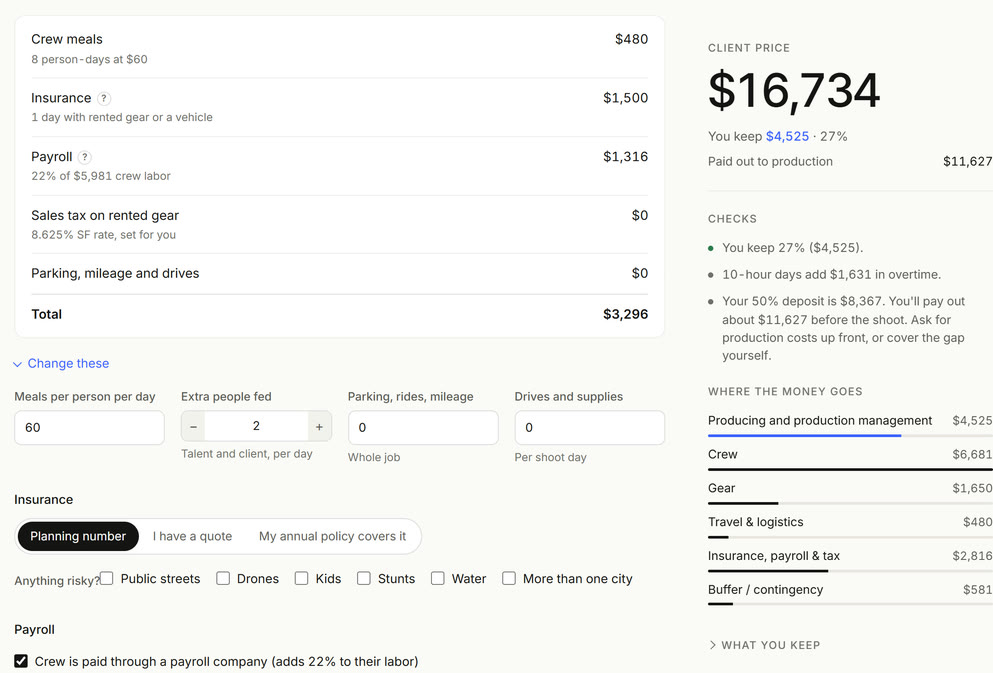Focus the Extra people fed value field

coord(256,426)
